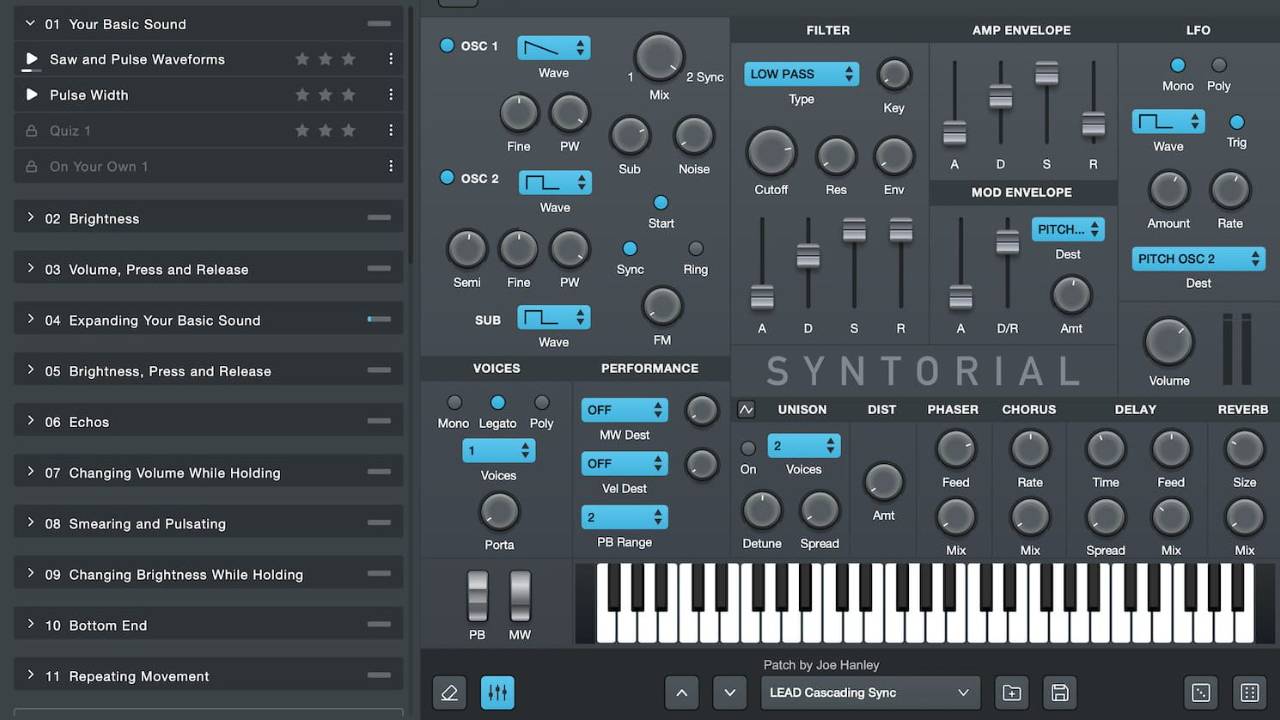Click the lock icon beside Quiz 1

pyautogui.click(x=31, y=131)
